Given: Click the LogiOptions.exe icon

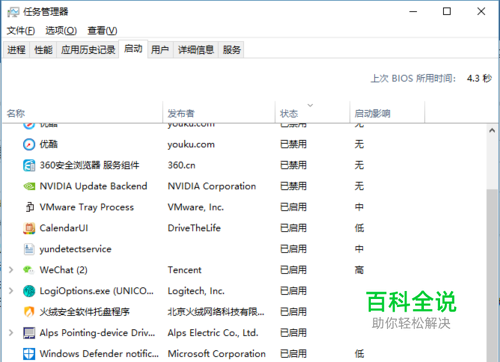Looking at the screenshot, I should (x=29, y=291).
